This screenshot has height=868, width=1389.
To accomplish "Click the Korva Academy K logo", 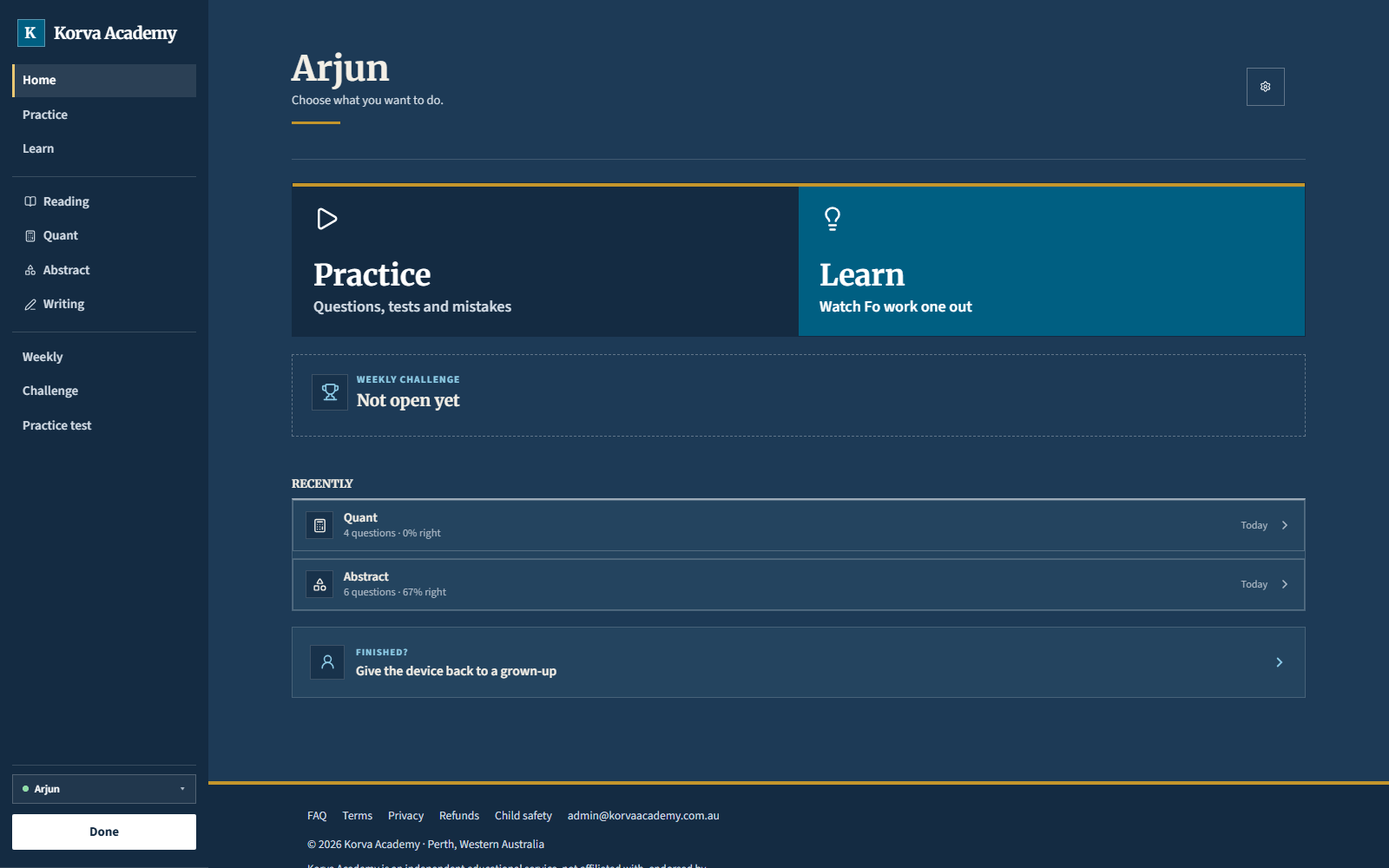I will click(31, 33).
